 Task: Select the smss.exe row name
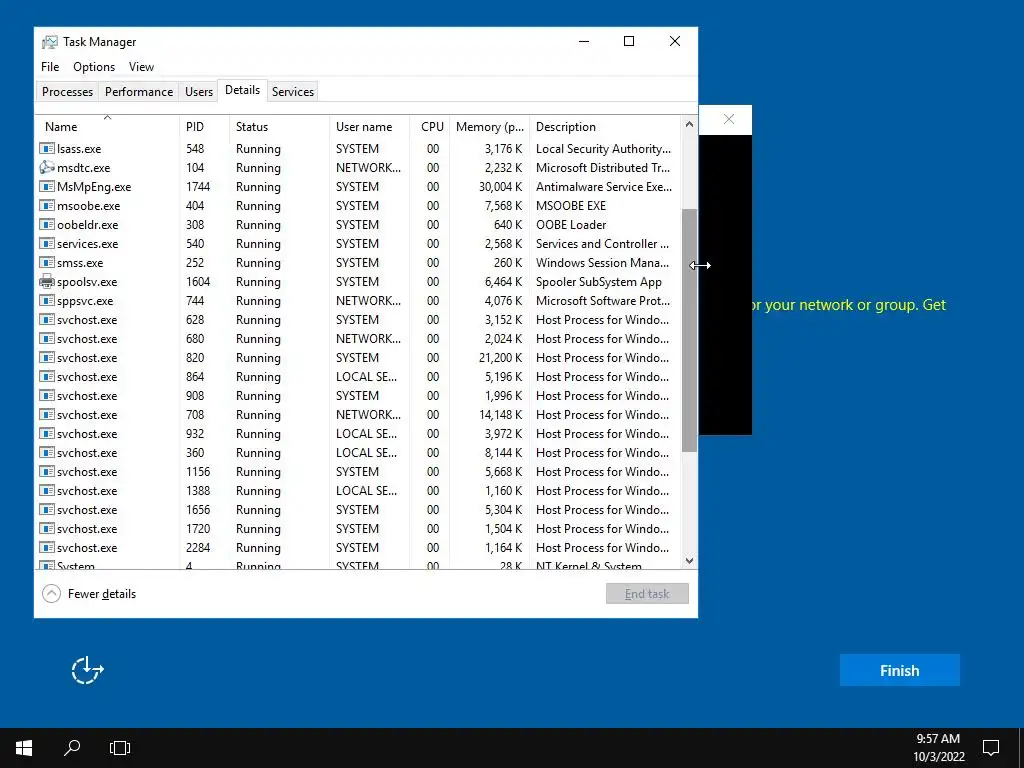(80, 263)
